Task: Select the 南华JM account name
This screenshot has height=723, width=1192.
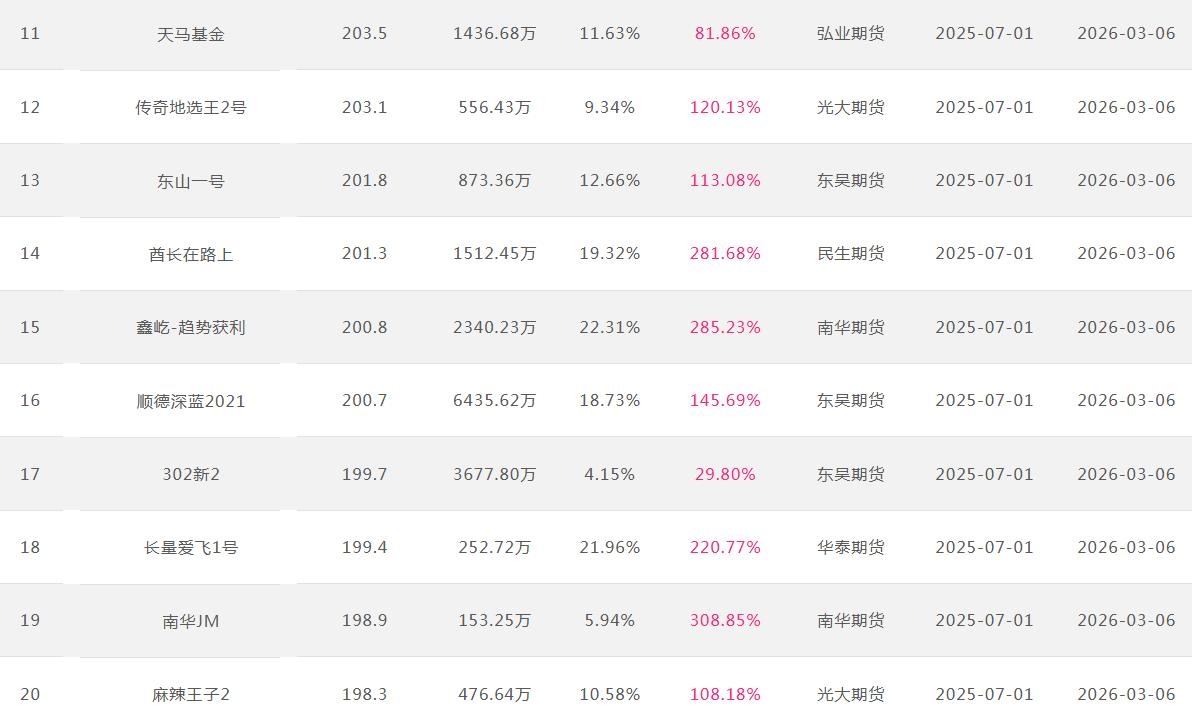Action: click(x=190, y=621)
